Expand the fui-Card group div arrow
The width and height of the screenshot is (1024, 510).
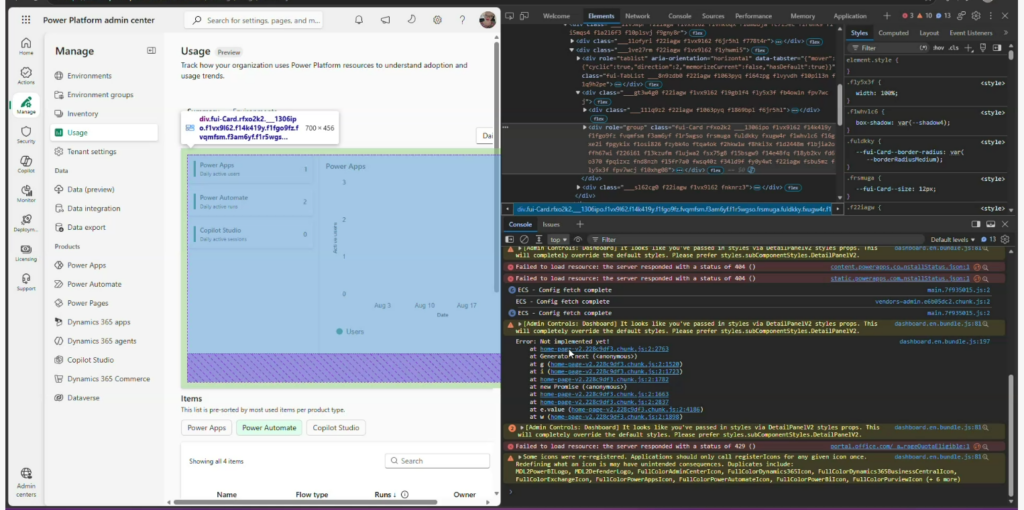coord(584,127)
